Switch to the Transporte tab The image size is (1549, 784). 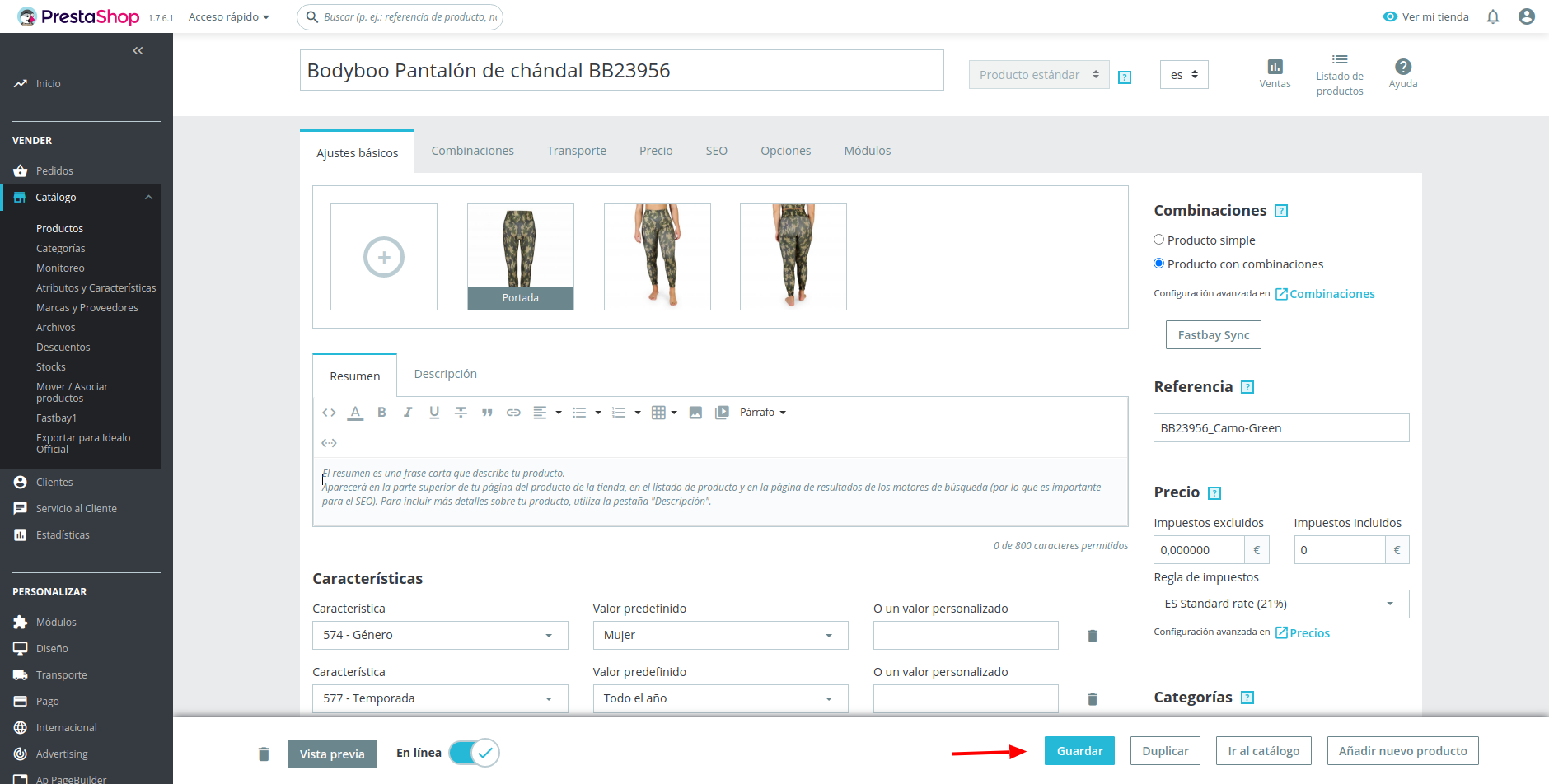coord(577,151)
